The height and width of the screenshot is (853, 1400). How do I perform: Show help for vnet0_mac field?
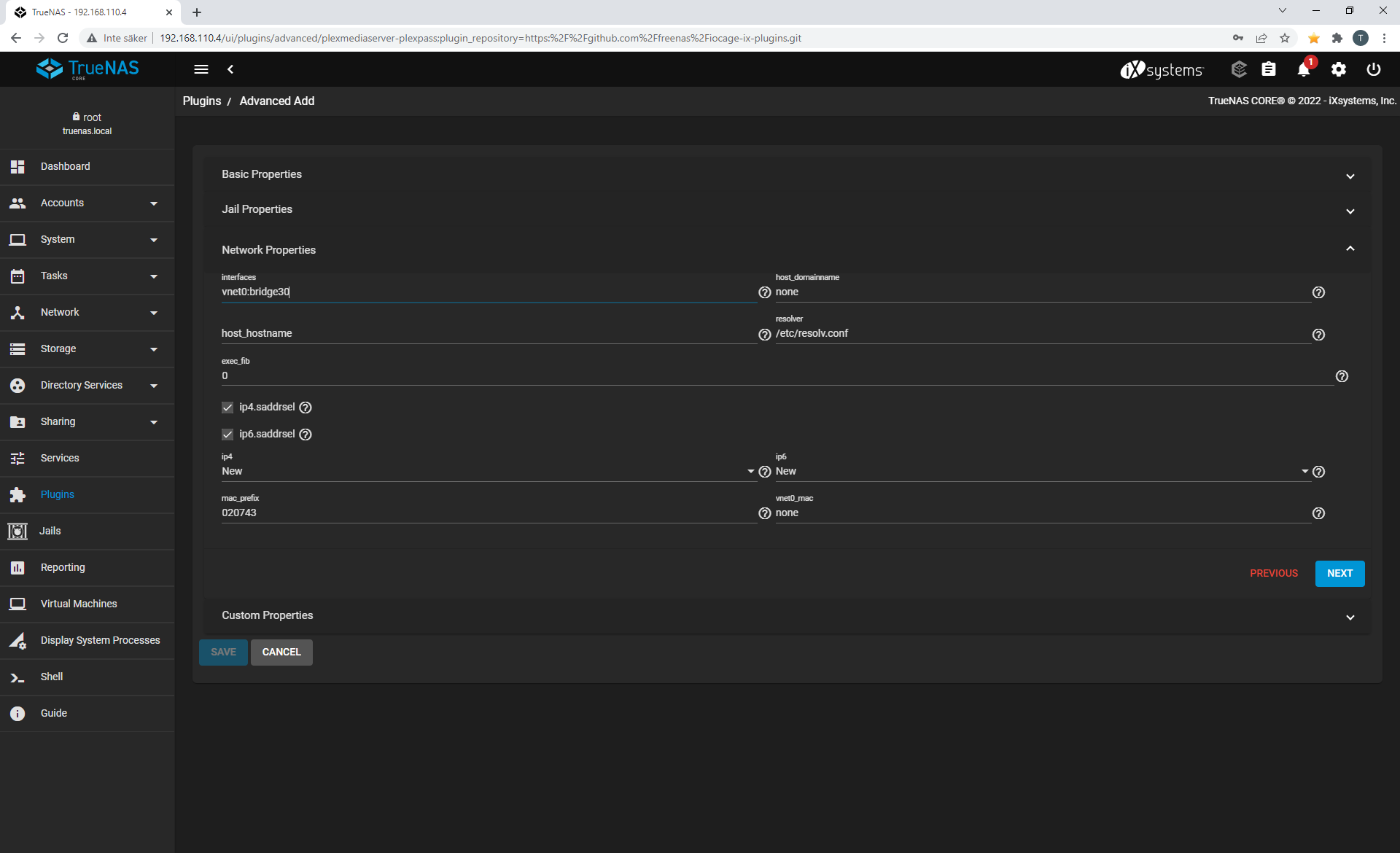pyautogui.click(x=1318, y=513)
